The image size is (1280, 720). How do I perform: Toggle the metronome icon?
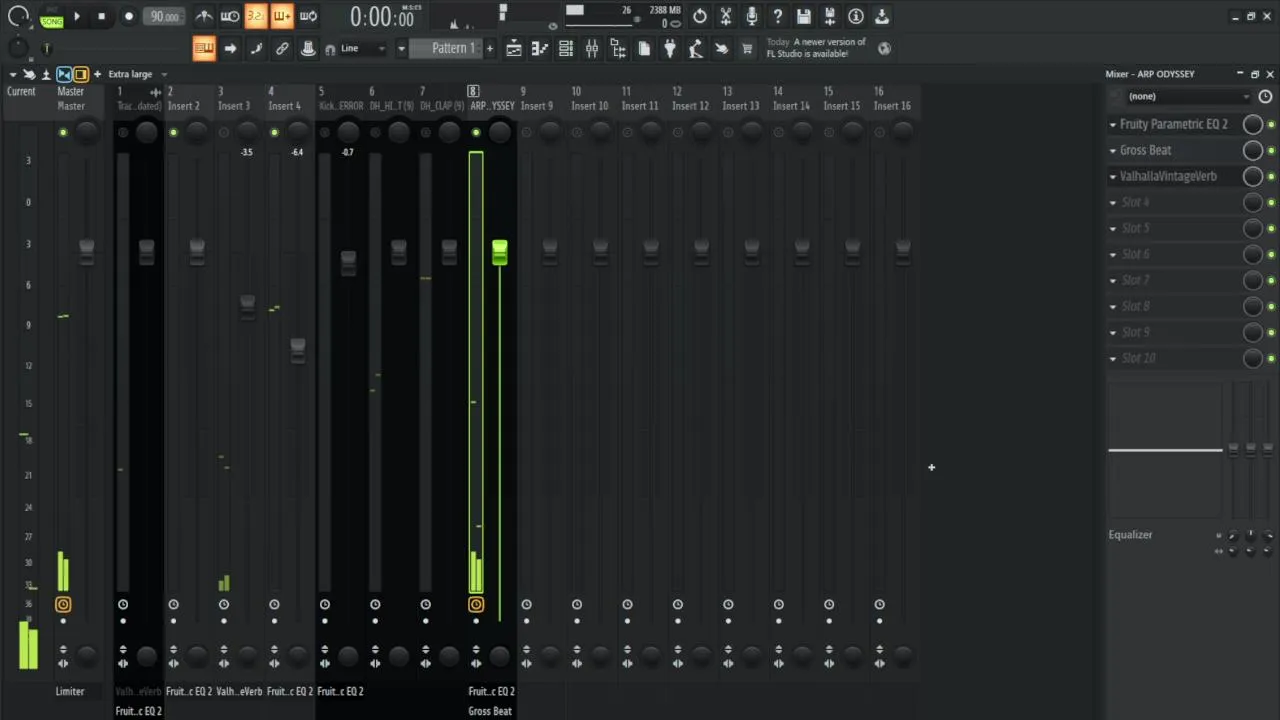[204, 16]
